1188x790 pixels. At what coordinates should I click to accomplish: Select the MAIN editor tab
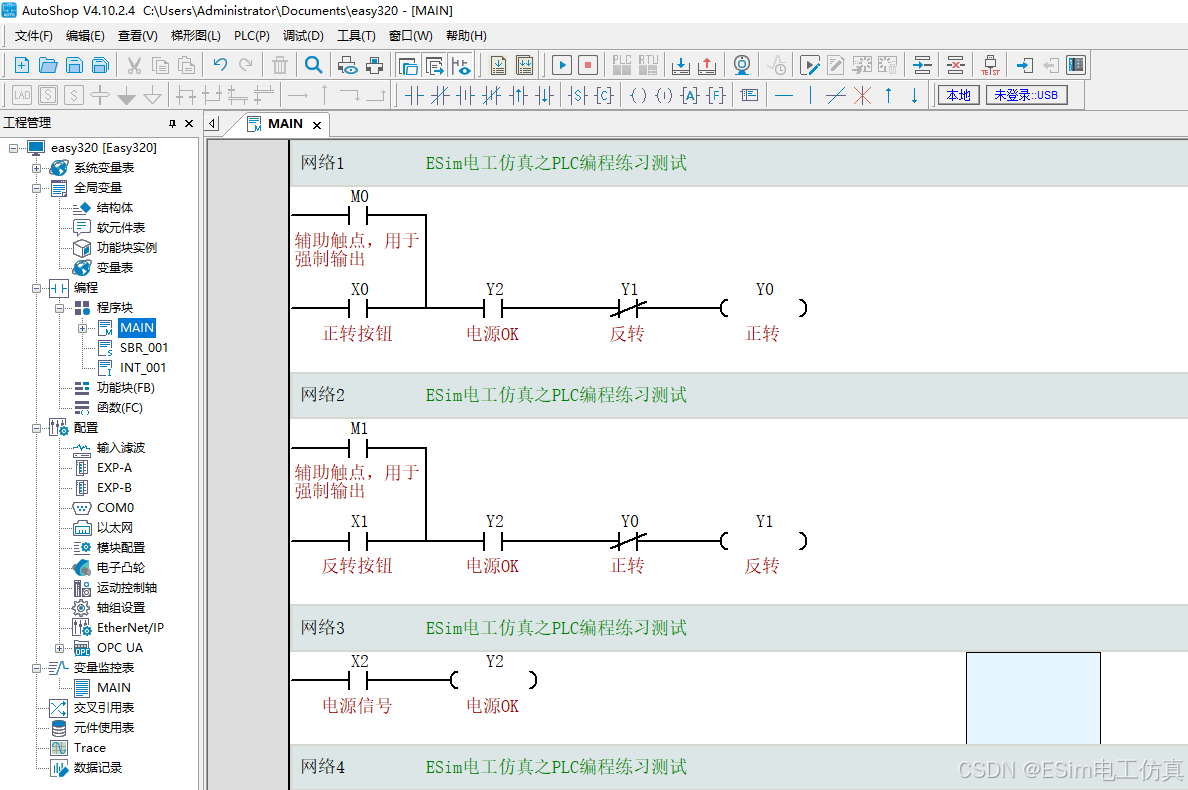(x=285, y=123)
